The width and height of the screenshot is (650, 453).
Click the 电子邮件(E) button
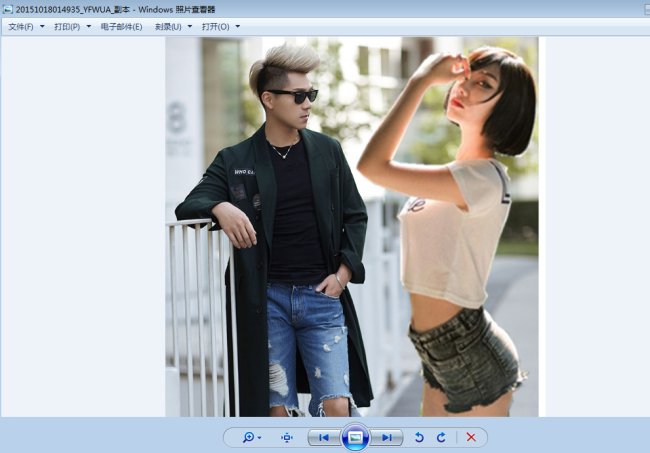(122, 26)
